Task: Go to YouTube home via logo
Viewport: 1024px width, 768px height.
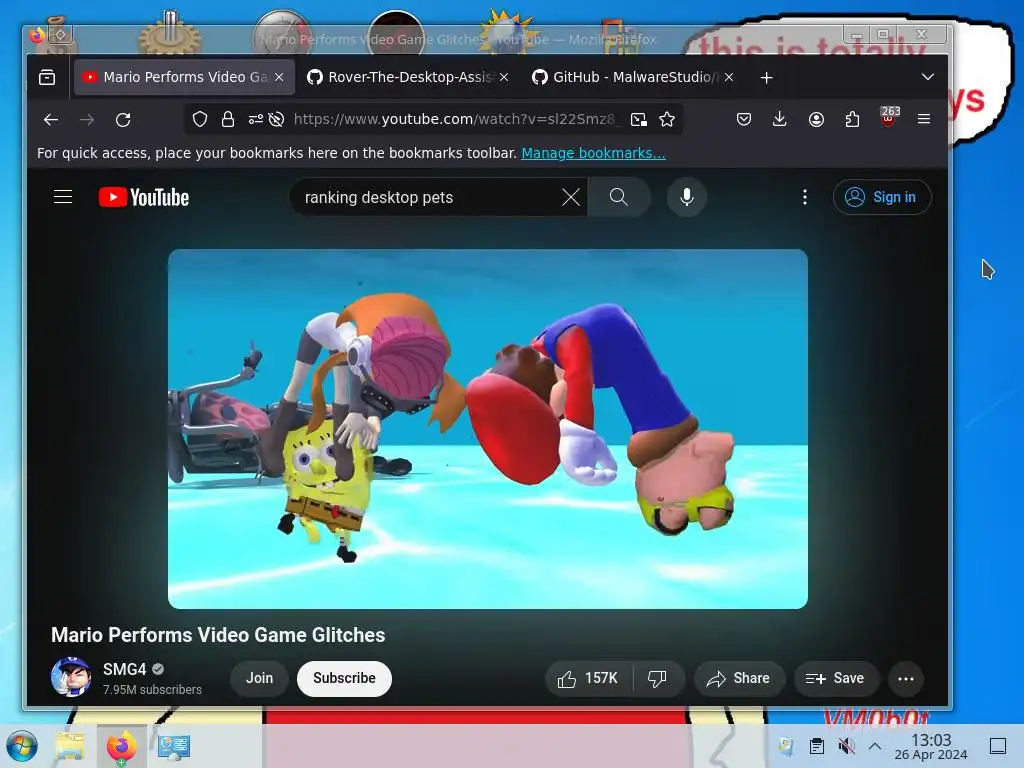Action: 144,197
